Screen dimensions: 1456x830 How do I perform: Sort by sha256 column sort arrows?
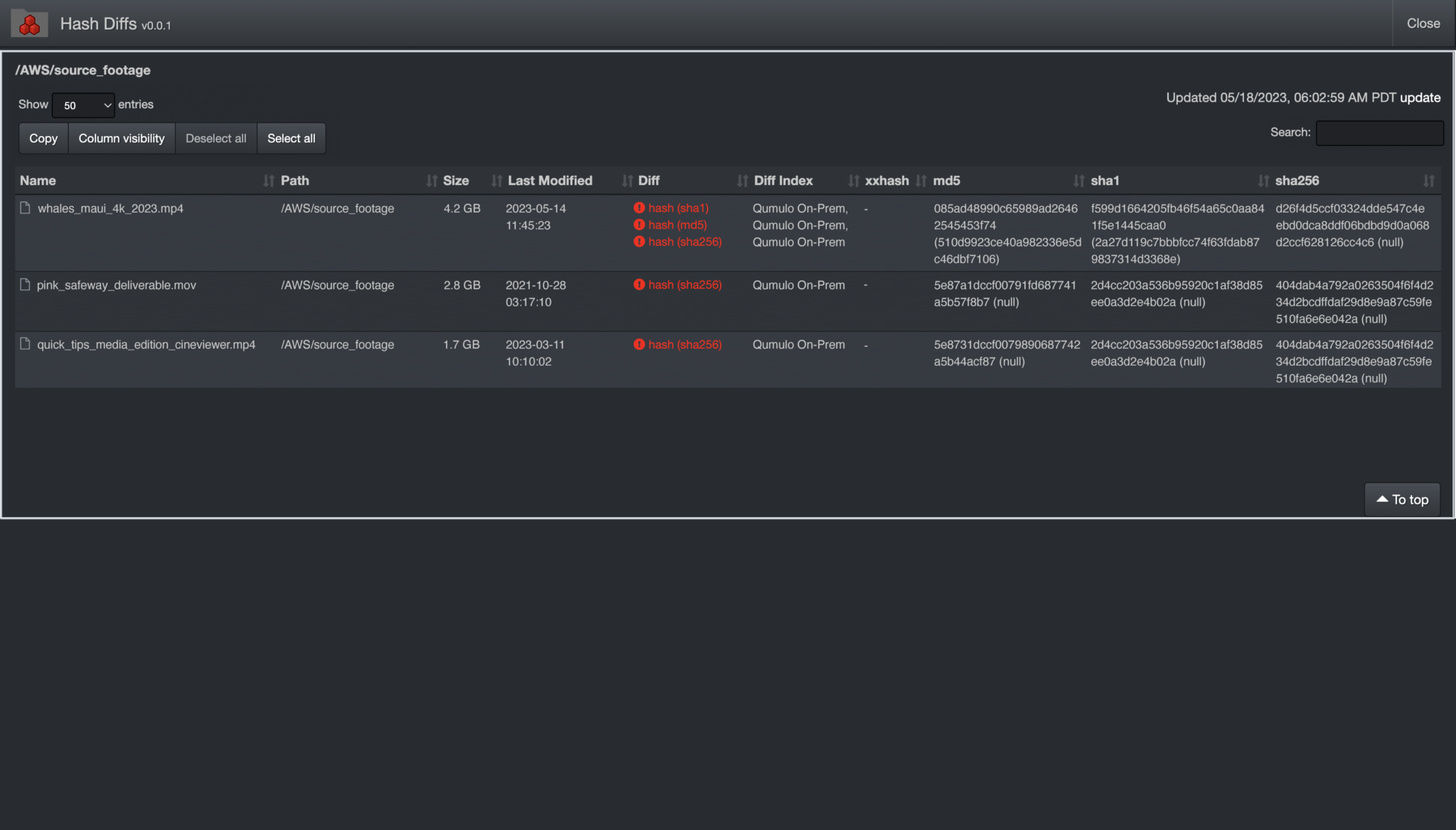click(1428, 181)
